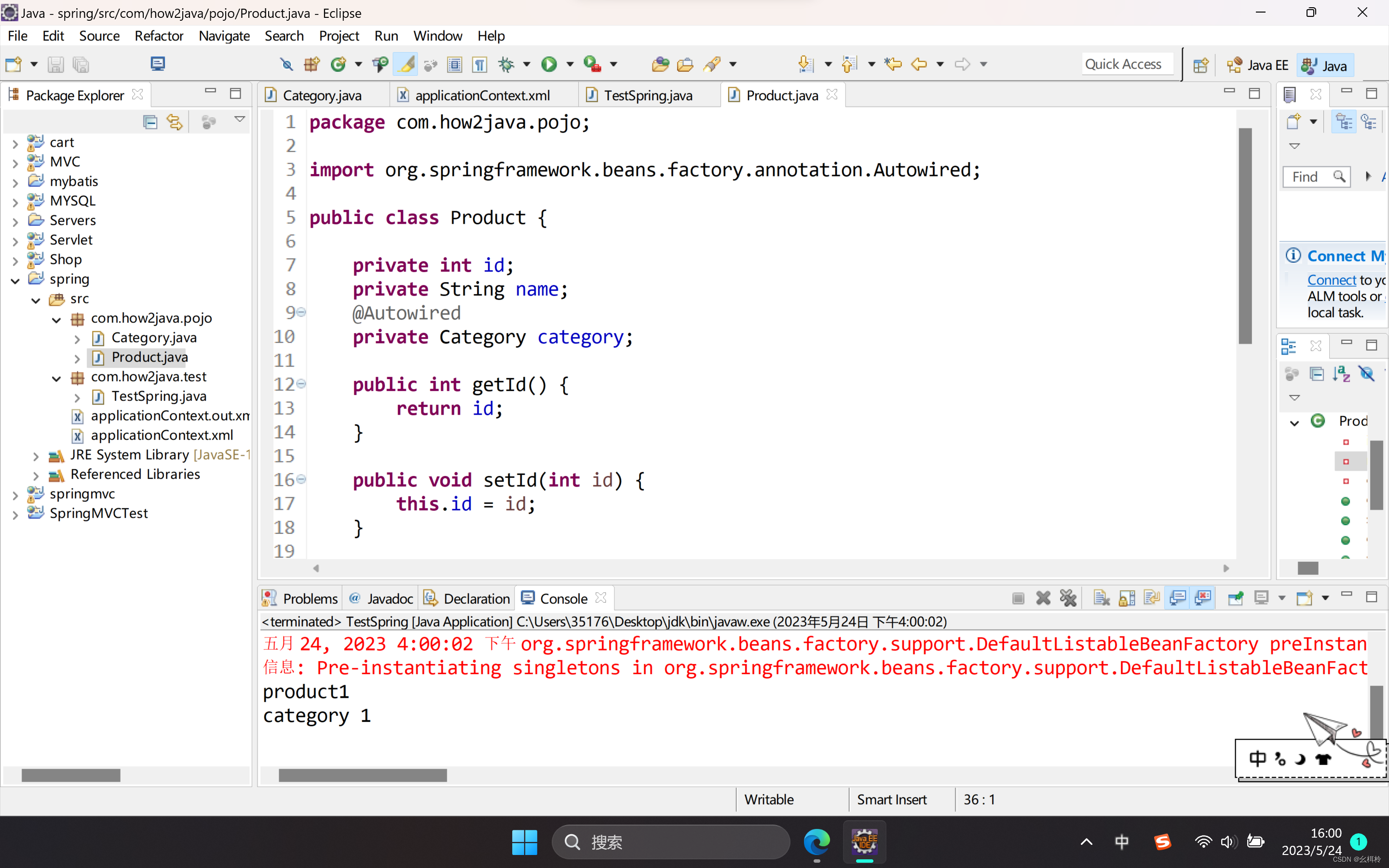Click Collapse All in Package Explorer
This screenshot has height=868, width=1389.
pyautogui.click(x=150, y=122)
